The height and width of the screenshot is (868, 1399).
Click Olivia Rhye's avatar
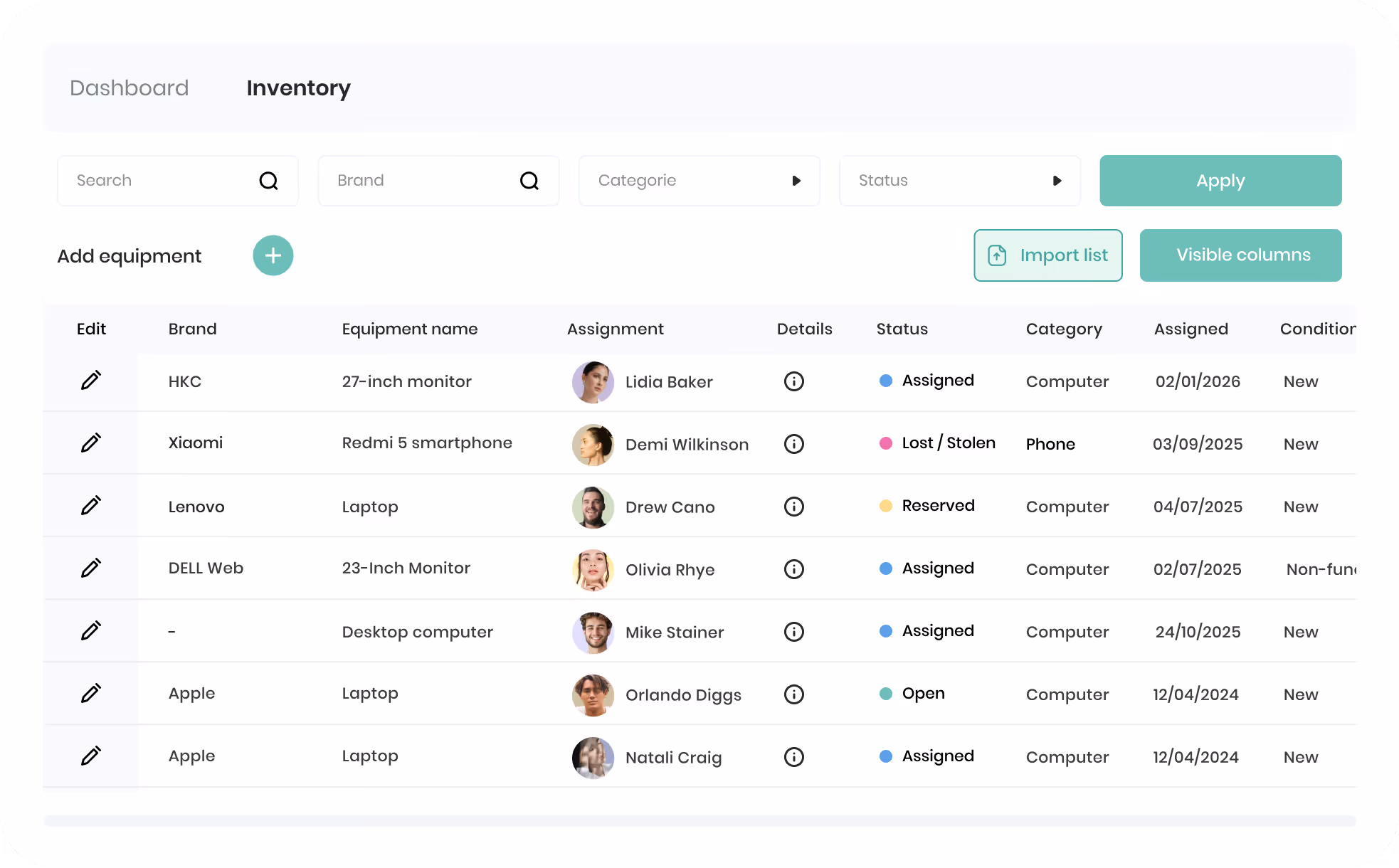(x=593, y=570)
